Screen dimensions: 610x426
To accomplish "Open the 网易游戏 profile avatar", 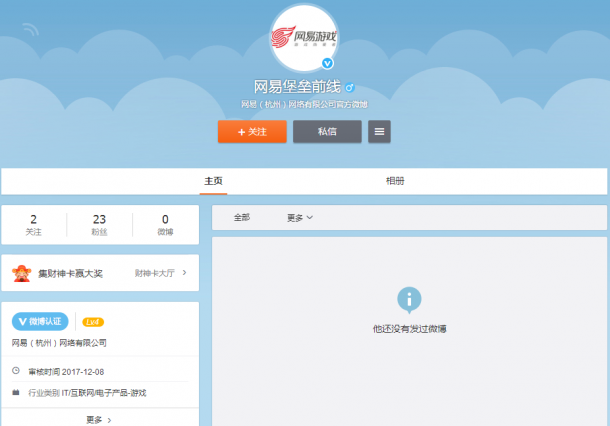I will (304, 38).
